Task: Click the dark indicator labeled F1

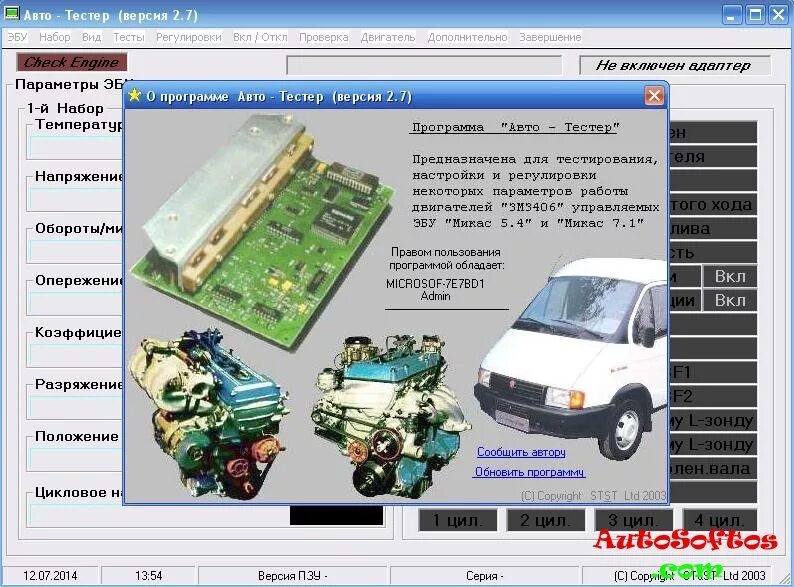Action: [713, 372]
